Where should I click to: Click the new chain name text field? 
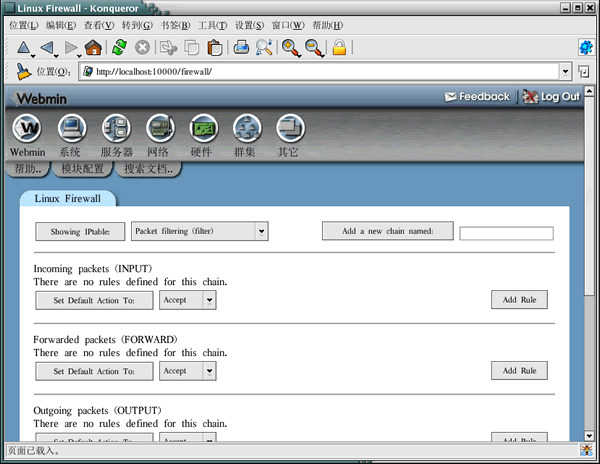coord(506,233)
